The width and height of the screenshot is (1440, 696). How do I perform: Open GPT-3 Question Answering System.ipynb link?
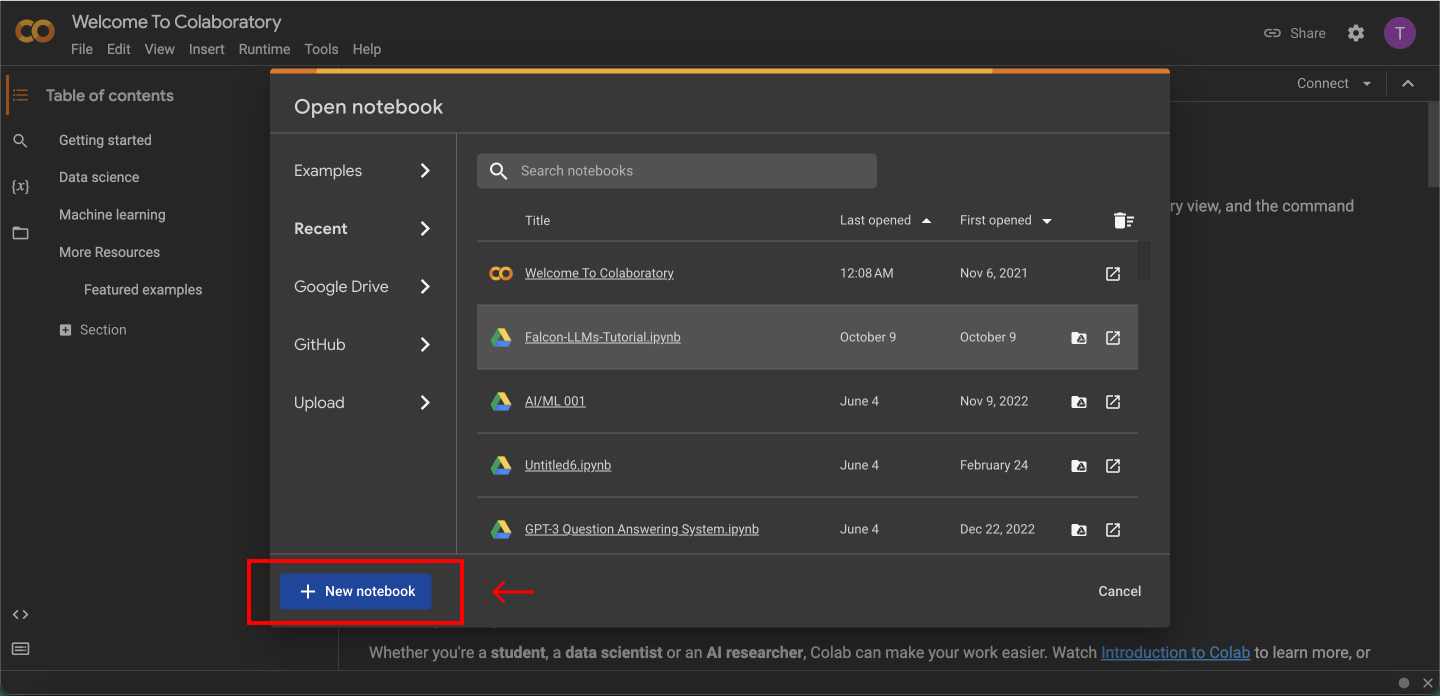(x=642, y=529)
